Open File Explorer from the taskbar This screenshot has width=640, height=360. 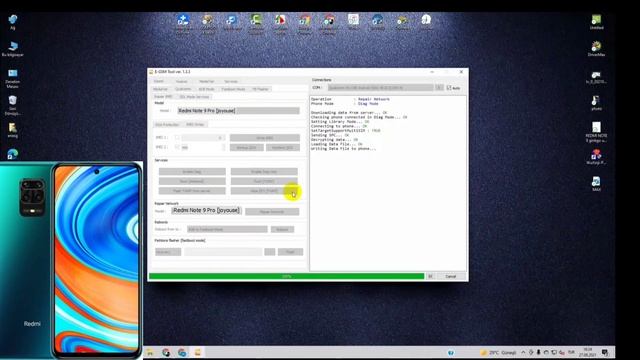point(150,352)
